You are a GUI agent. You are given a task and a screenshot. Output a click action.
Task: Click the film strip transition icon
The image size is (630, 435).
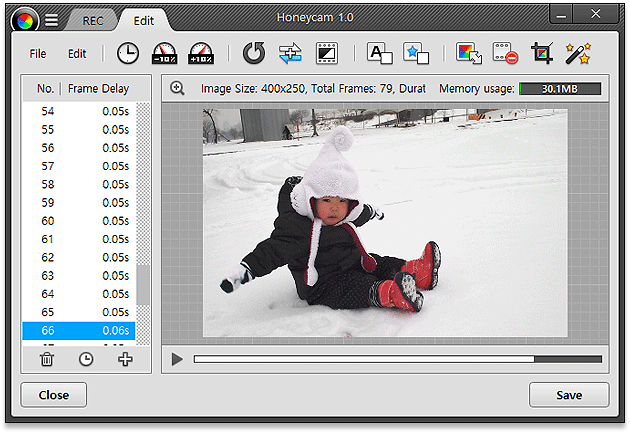click(326, 53)
